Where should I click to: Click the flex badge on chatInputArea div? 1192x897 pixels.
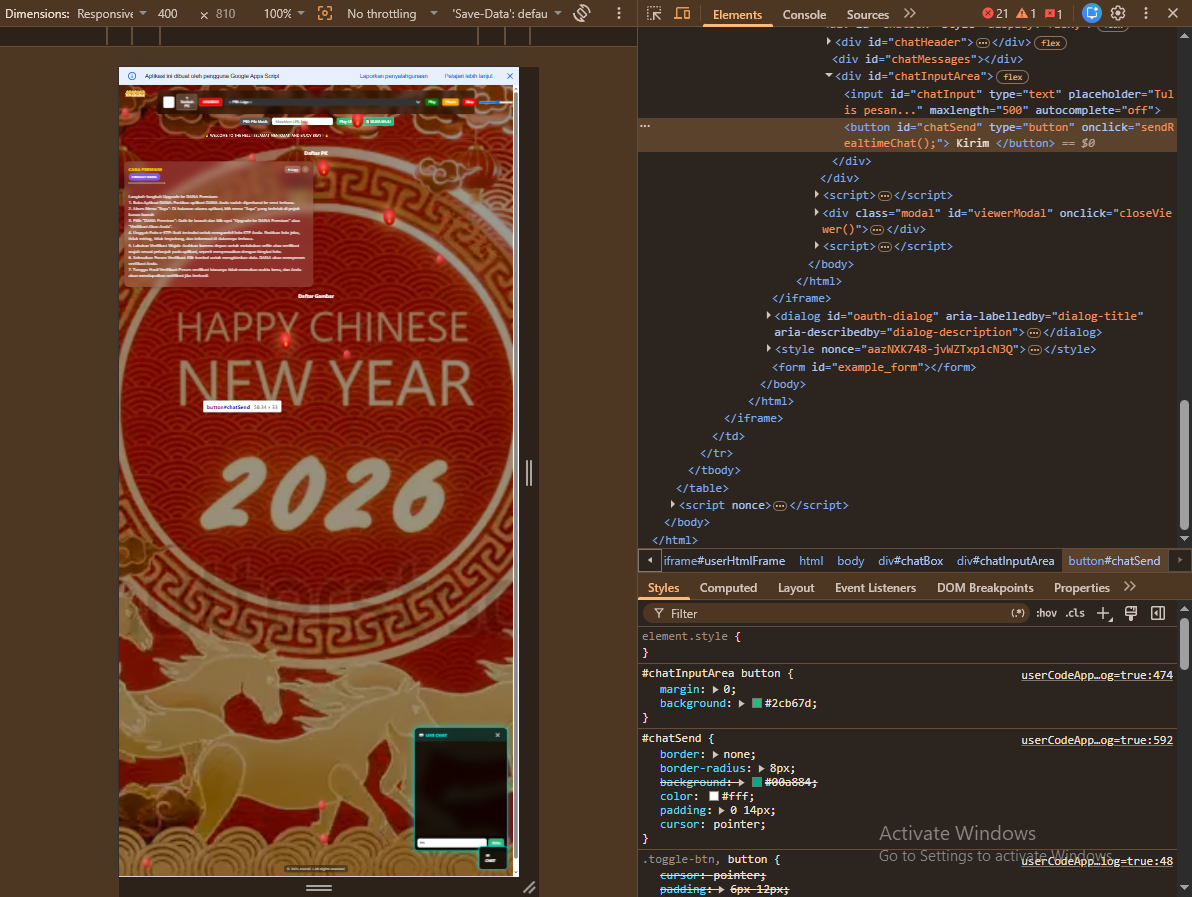click(1013, 77)
